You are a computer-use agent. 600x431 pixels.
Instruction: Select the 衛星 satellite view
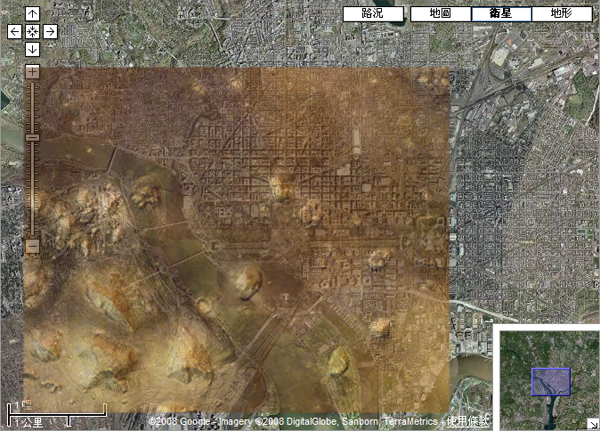click(x=501, y=14)
